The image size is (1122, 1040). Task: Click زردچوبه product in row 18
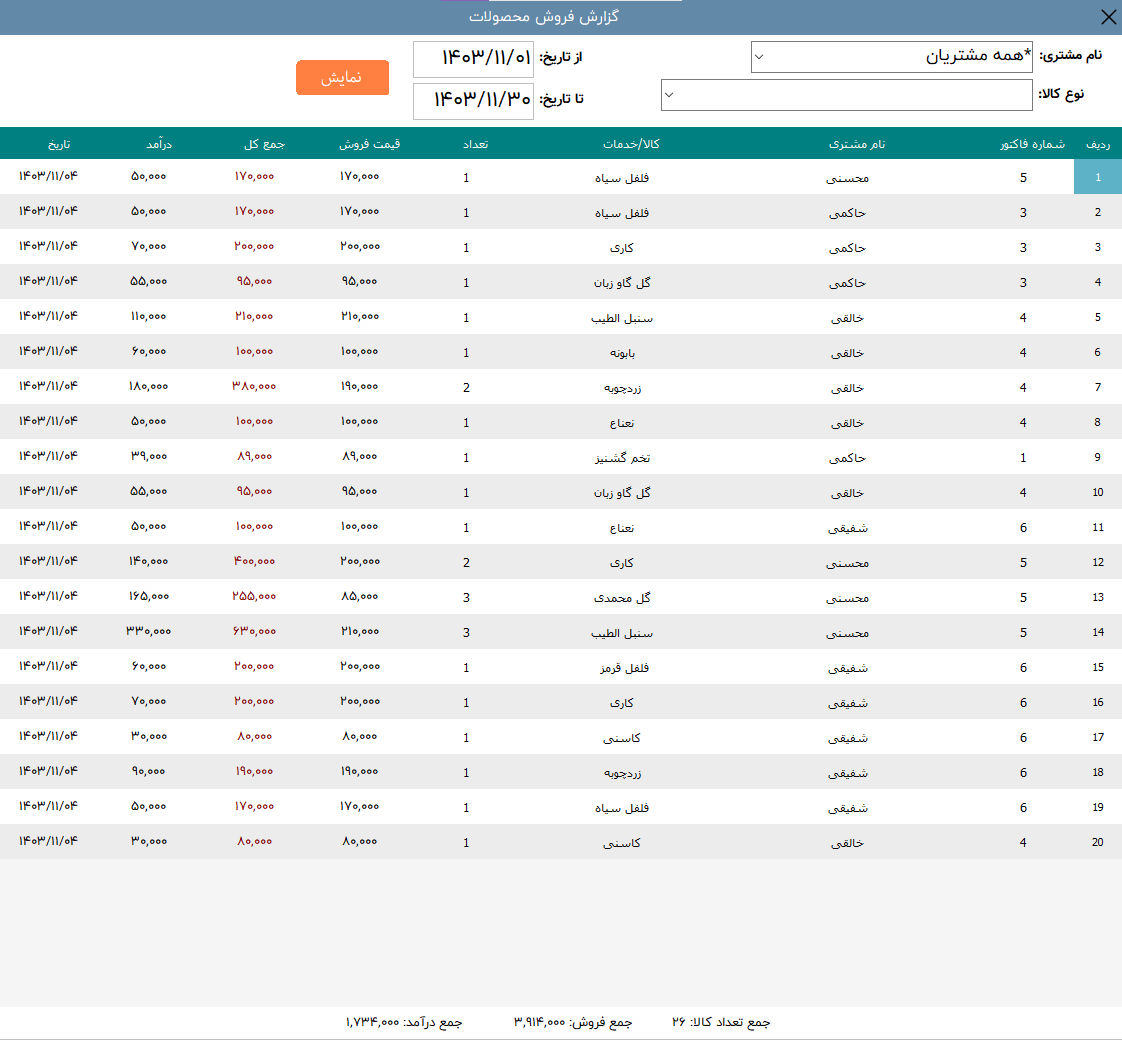point(622,773)
